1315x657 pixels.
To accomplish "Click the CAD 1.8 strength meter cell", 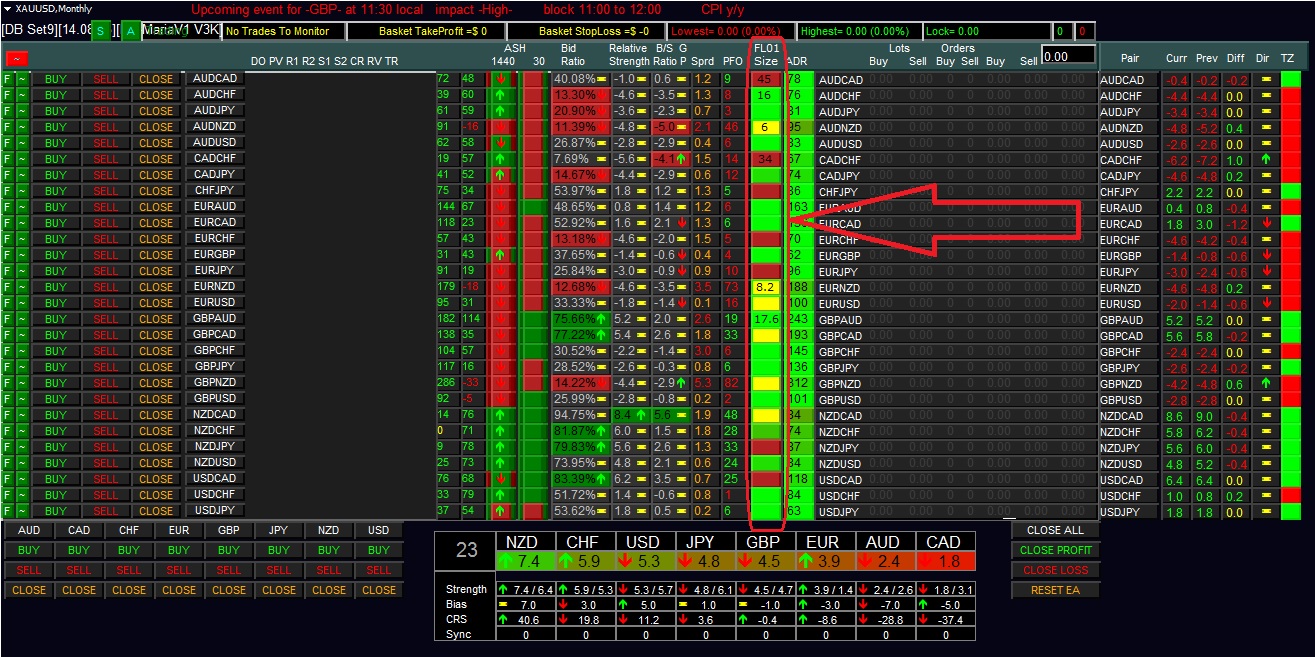I will click(x=945, y=561).
